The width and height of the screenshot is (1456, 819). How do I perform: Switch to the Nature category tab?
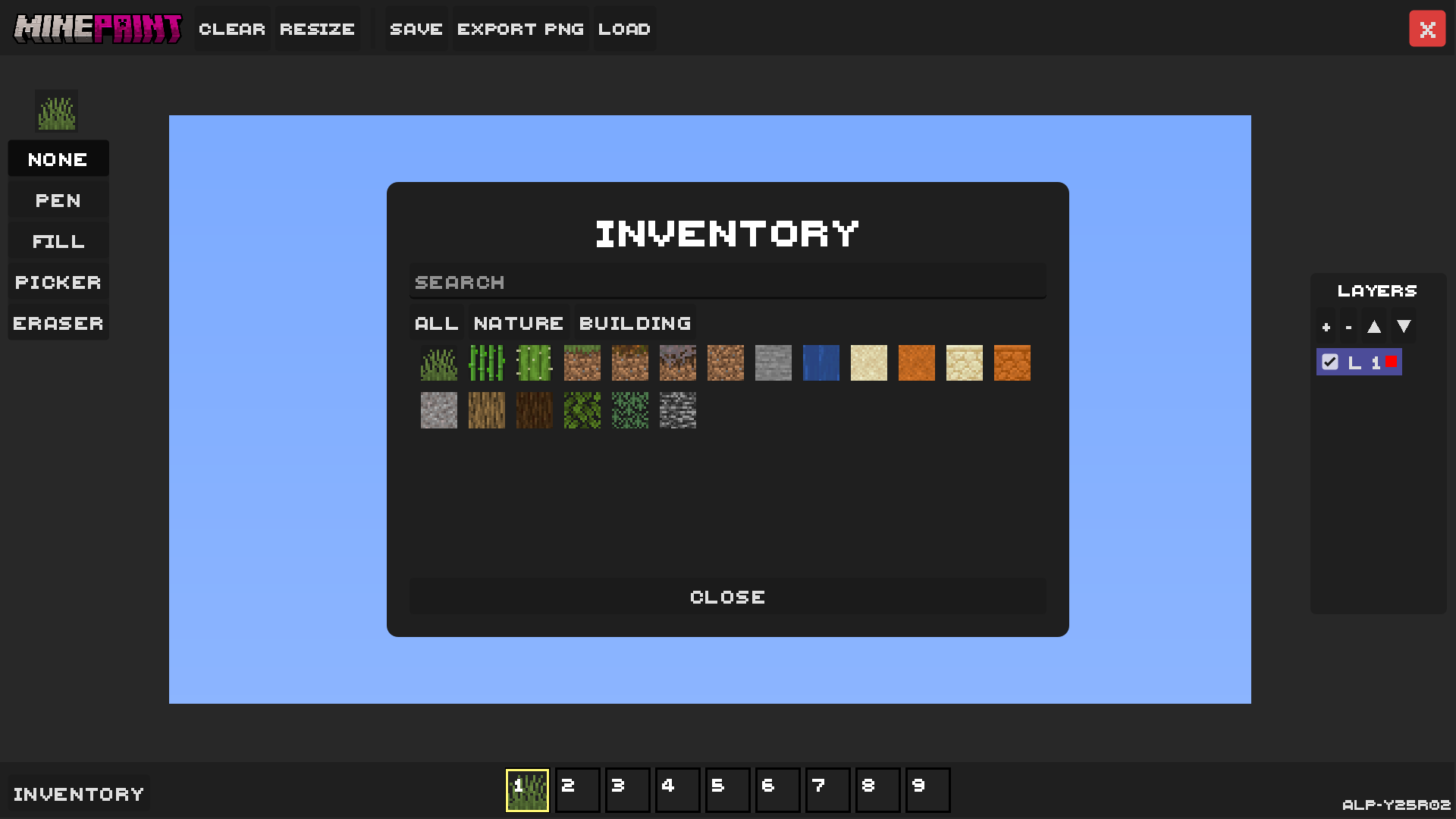click(517, 322)
